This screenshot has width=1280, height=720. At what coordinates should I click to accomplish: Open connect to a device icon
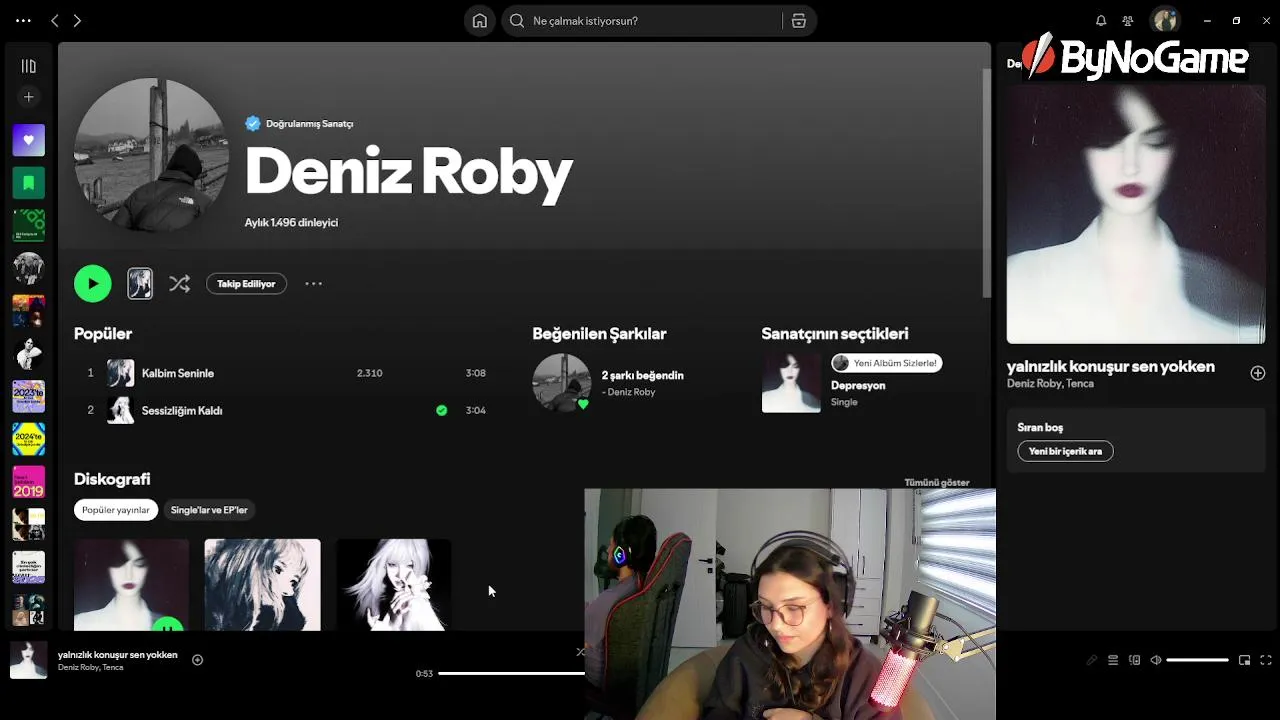[x=1135, y=660]
